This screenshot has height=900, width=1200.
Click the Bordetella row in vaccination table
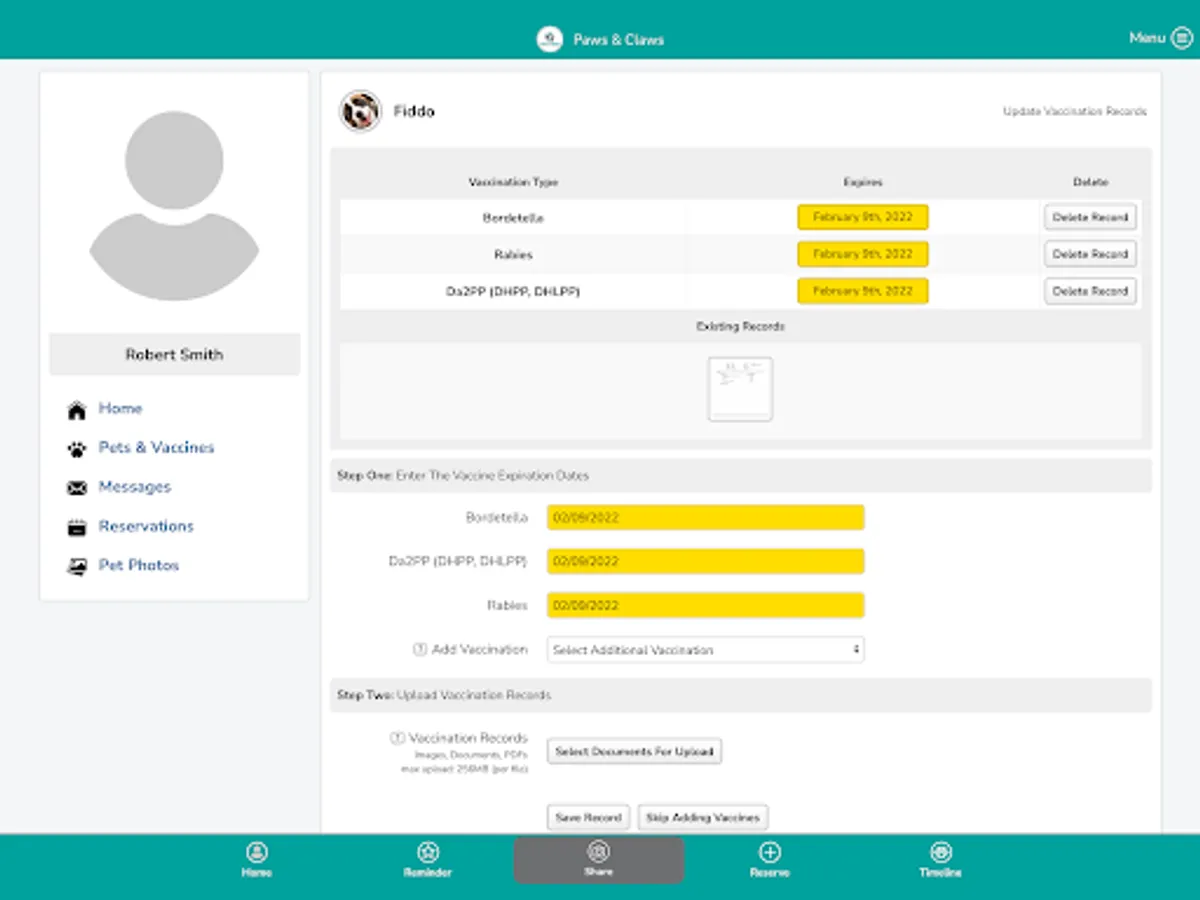click(x=741, y=217)
